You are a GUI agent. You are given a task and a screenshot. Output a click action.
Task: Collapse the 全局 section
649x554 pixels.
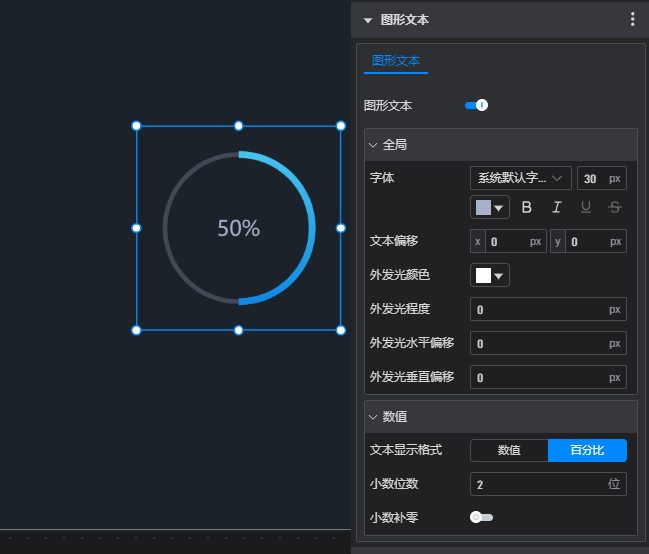click(x=373, y=145)
